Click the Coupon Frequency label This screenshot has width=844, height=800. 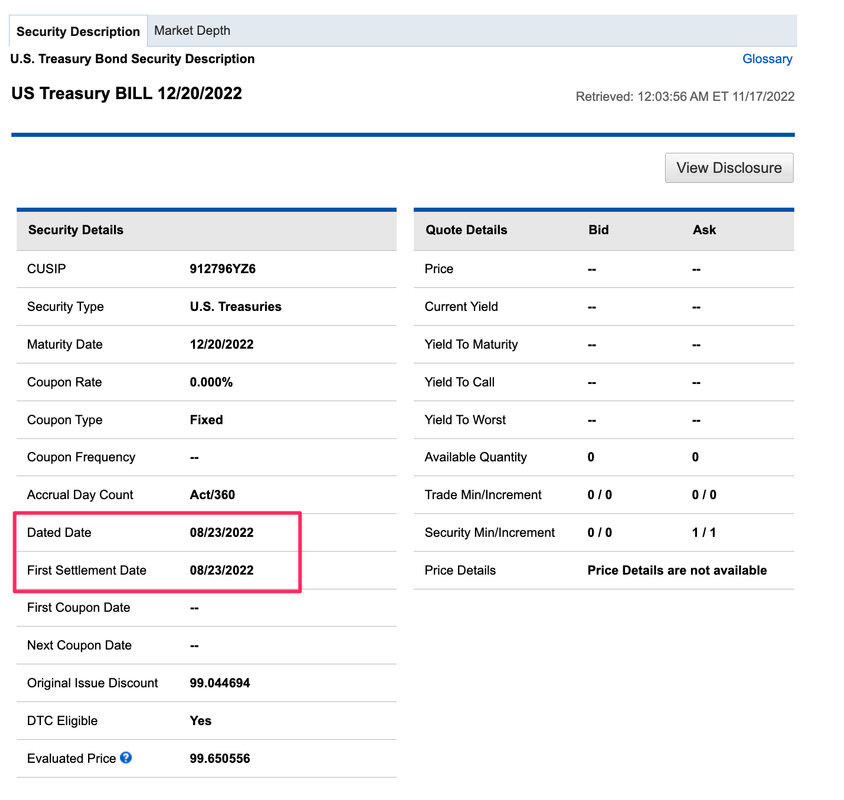pyautogui.click(x=81, y=457)
